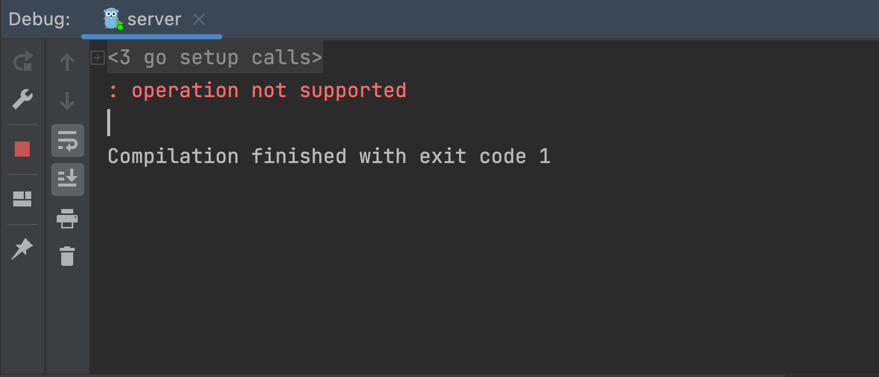Click the 'operation not supported' error line

click(257, 90)
